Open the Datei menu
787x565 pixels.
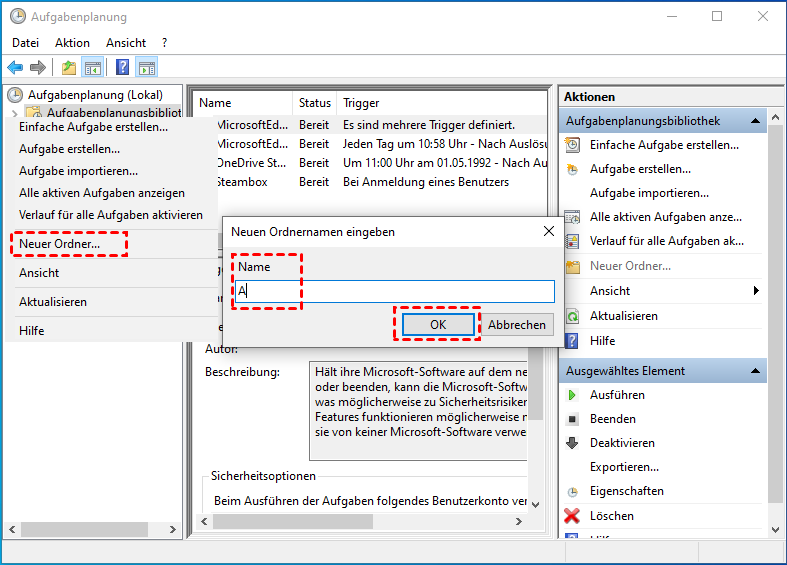[x=26, y=43]
